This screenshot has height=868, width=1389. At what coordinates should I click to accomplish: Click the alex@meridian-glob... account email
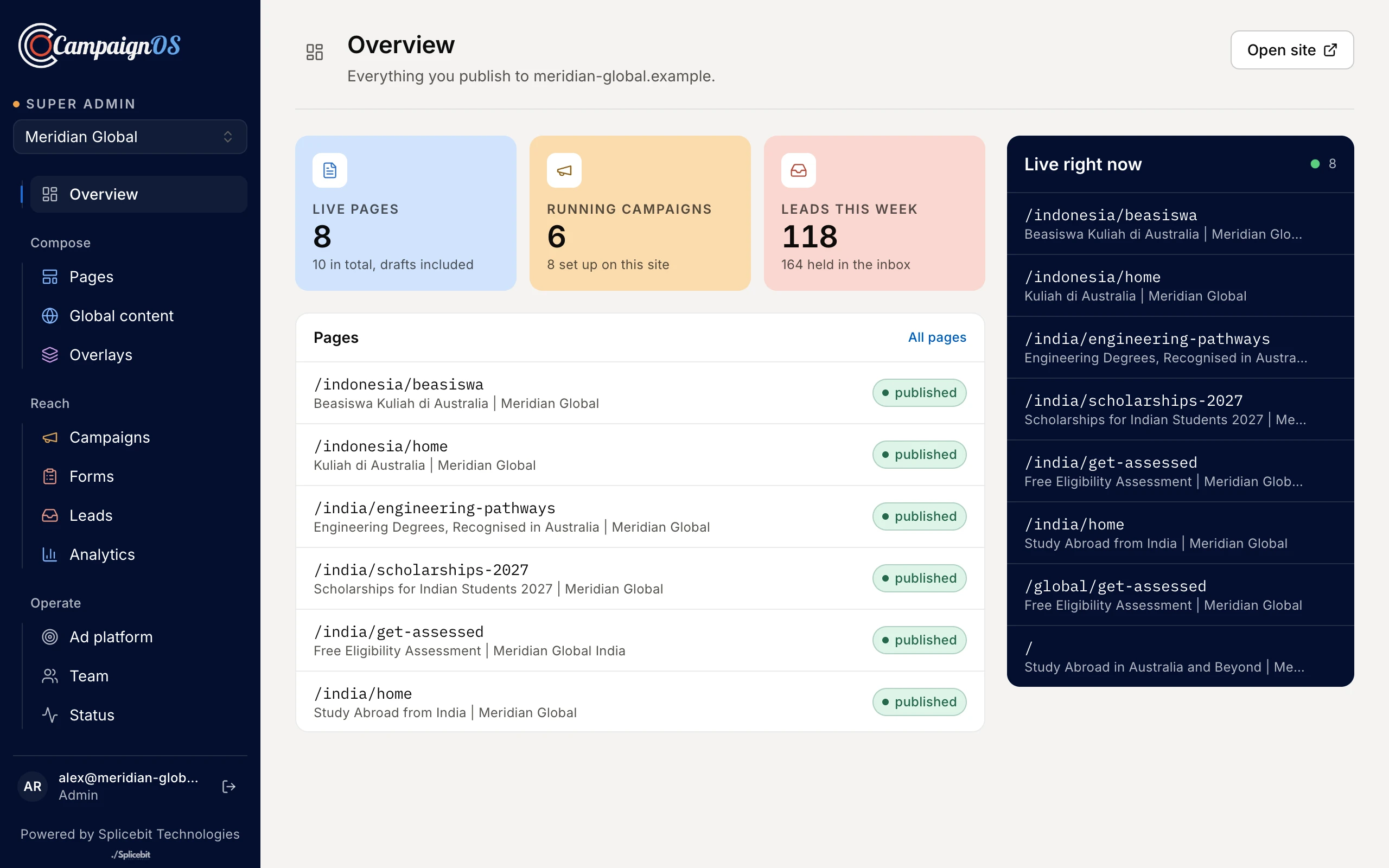[x=129, y=778]
